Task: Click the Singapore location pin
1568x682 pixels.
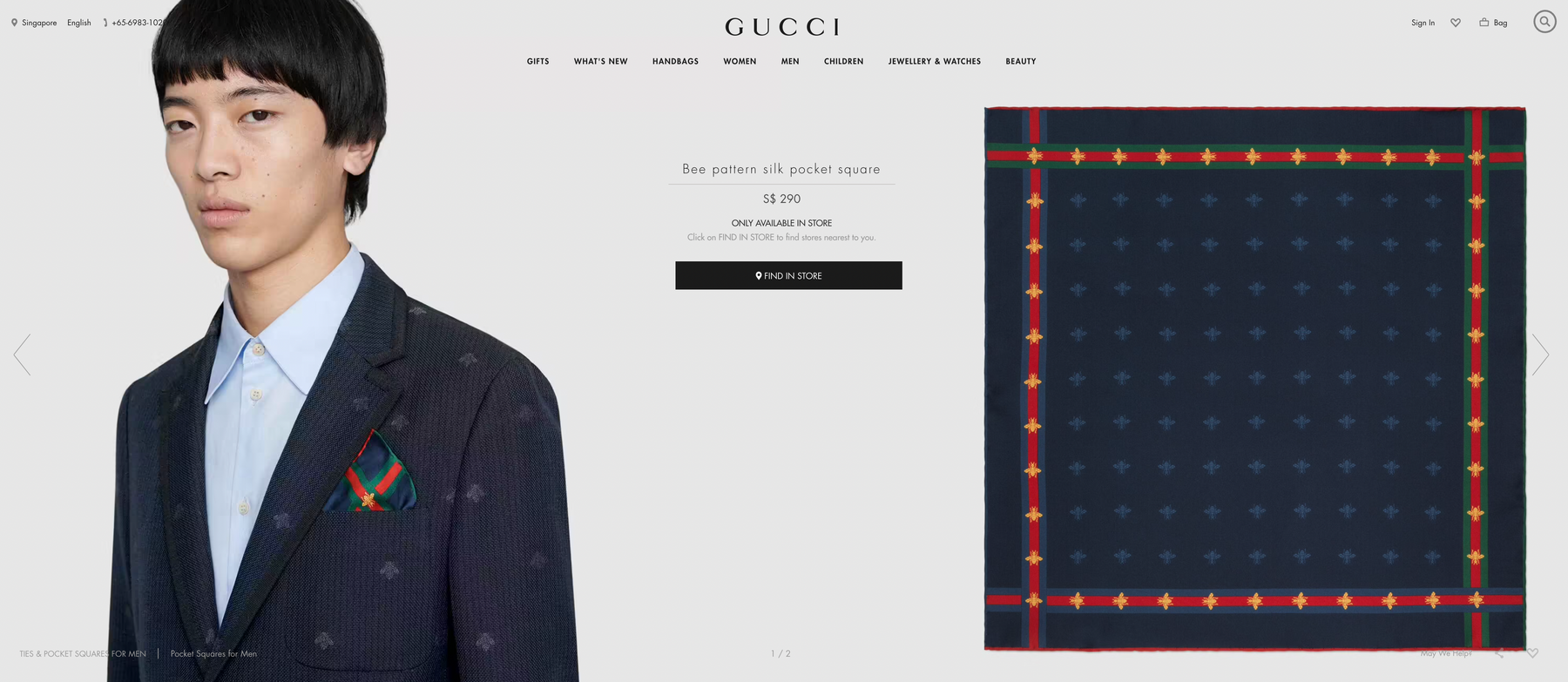Action: 14,23
